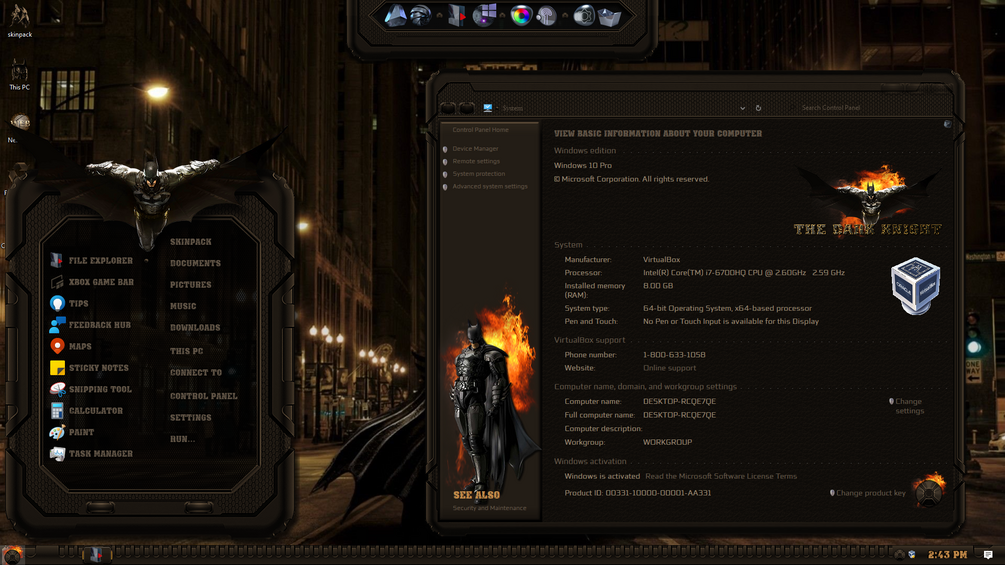Open Pictures from start menu
The image size is (1005, 565).
[190, 284]
